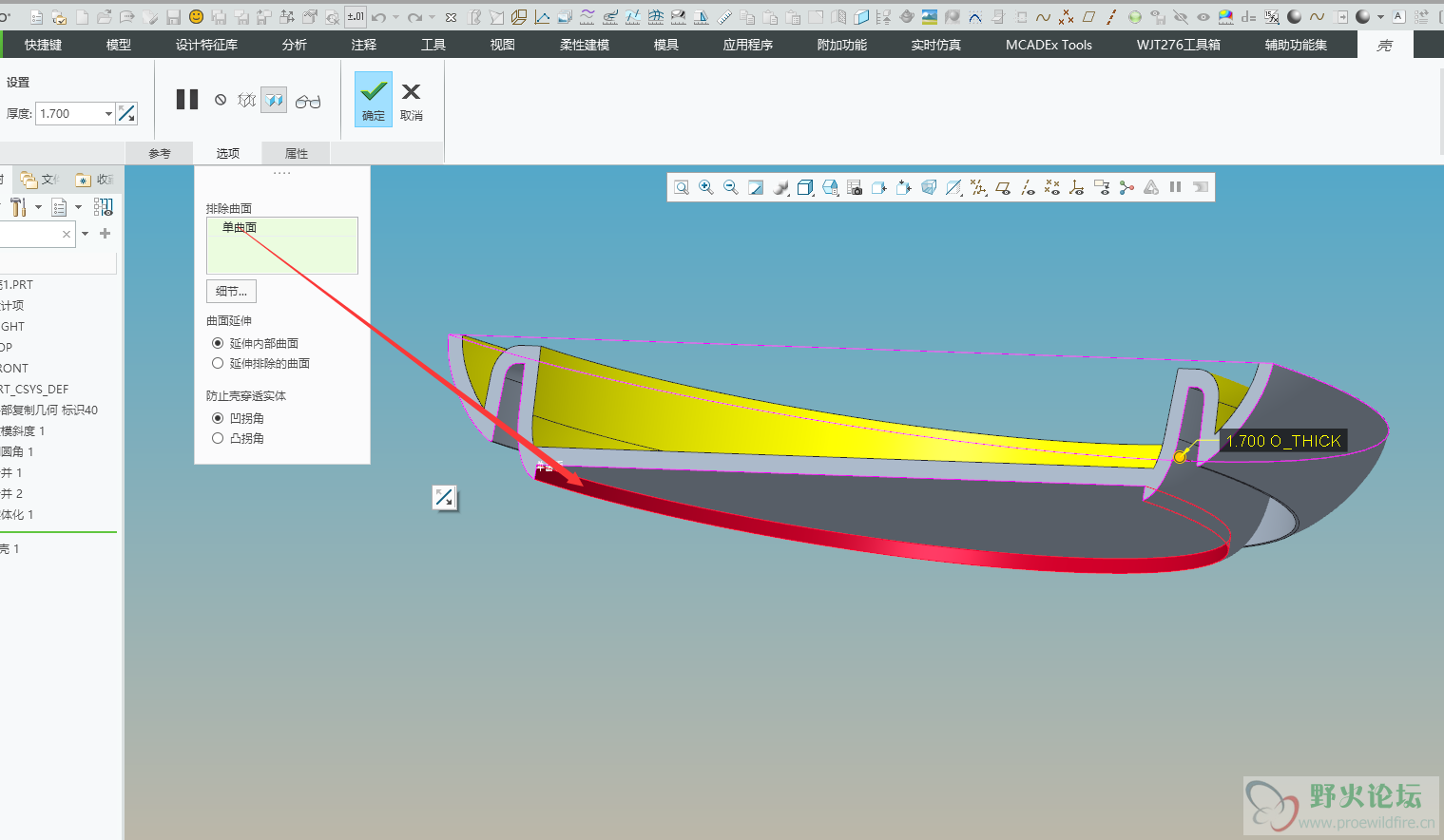The height and width of the screenshot is (840, 1444).
Task: Toggle the attached preview icon
Action: [274, 100]
